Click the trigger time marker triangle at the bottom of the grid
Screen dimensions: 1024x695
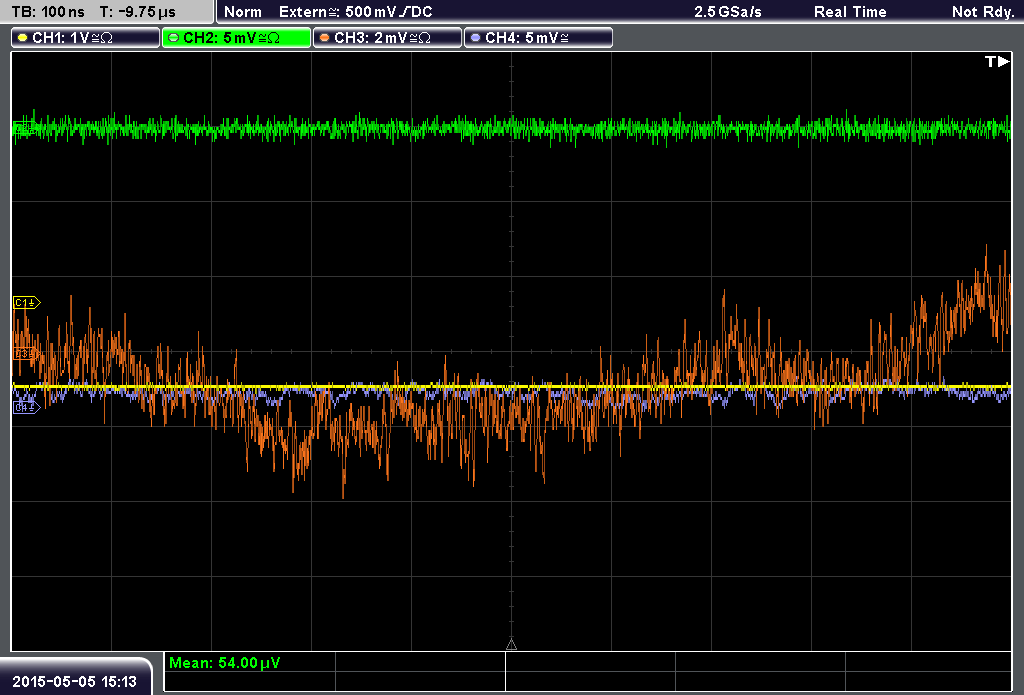point(511,645)
